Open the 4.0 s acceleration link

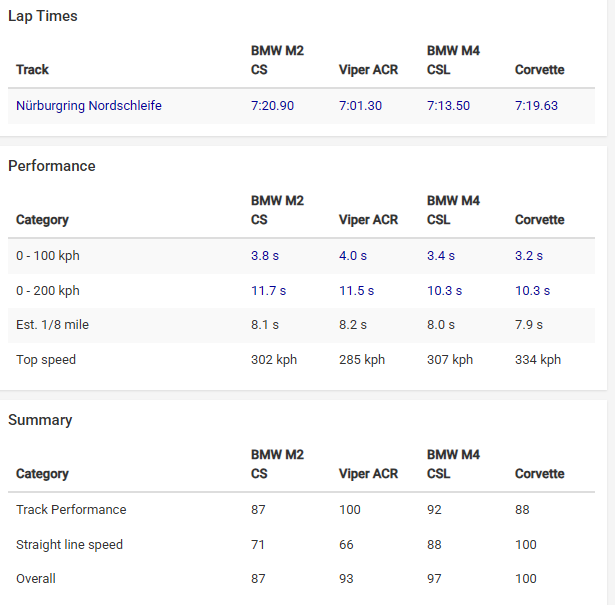(353, 256)
